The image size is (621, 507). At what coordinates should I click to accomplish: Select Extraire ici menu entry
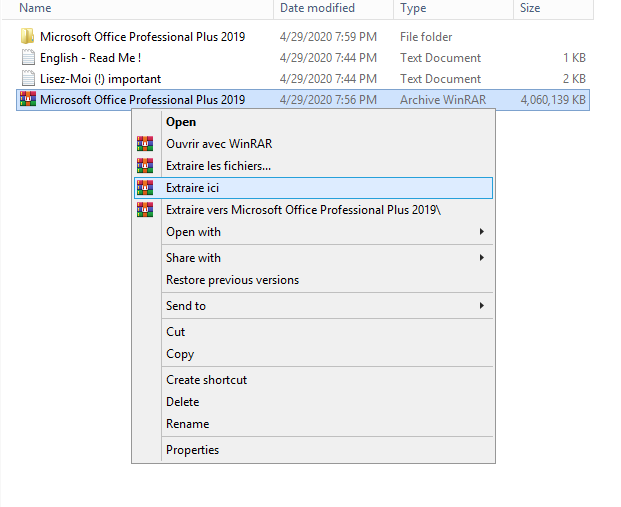[313, 188]
